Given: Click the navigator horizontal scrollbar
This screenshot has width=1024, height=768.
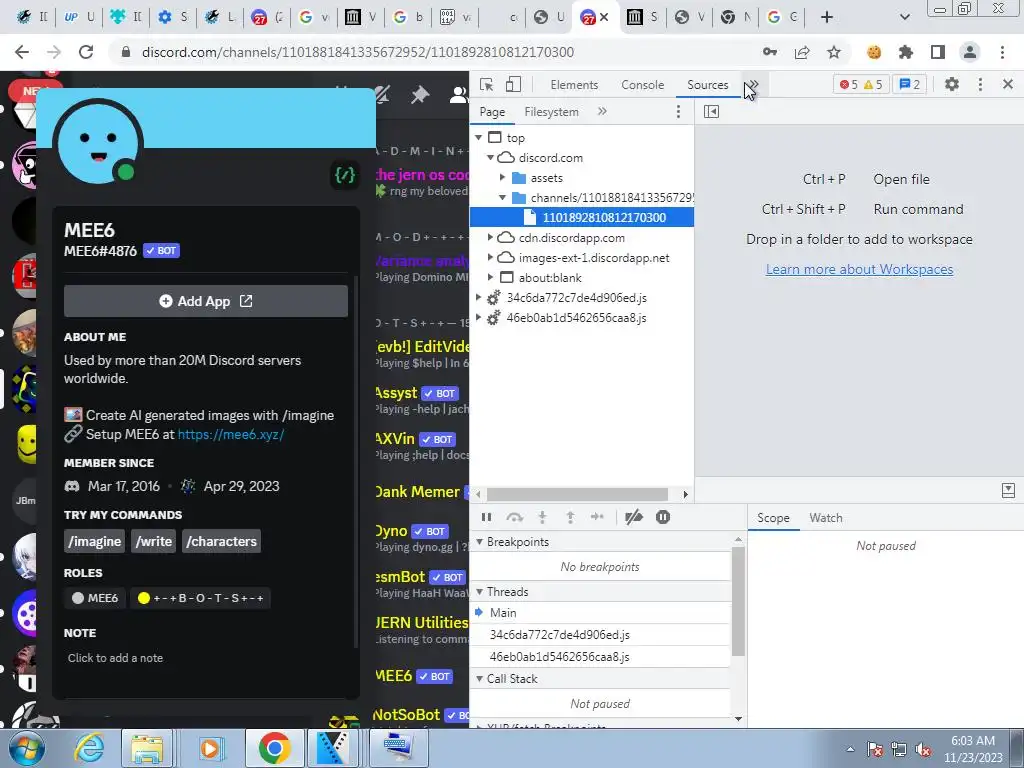Looking at the screenshot, I should [577, 494].
